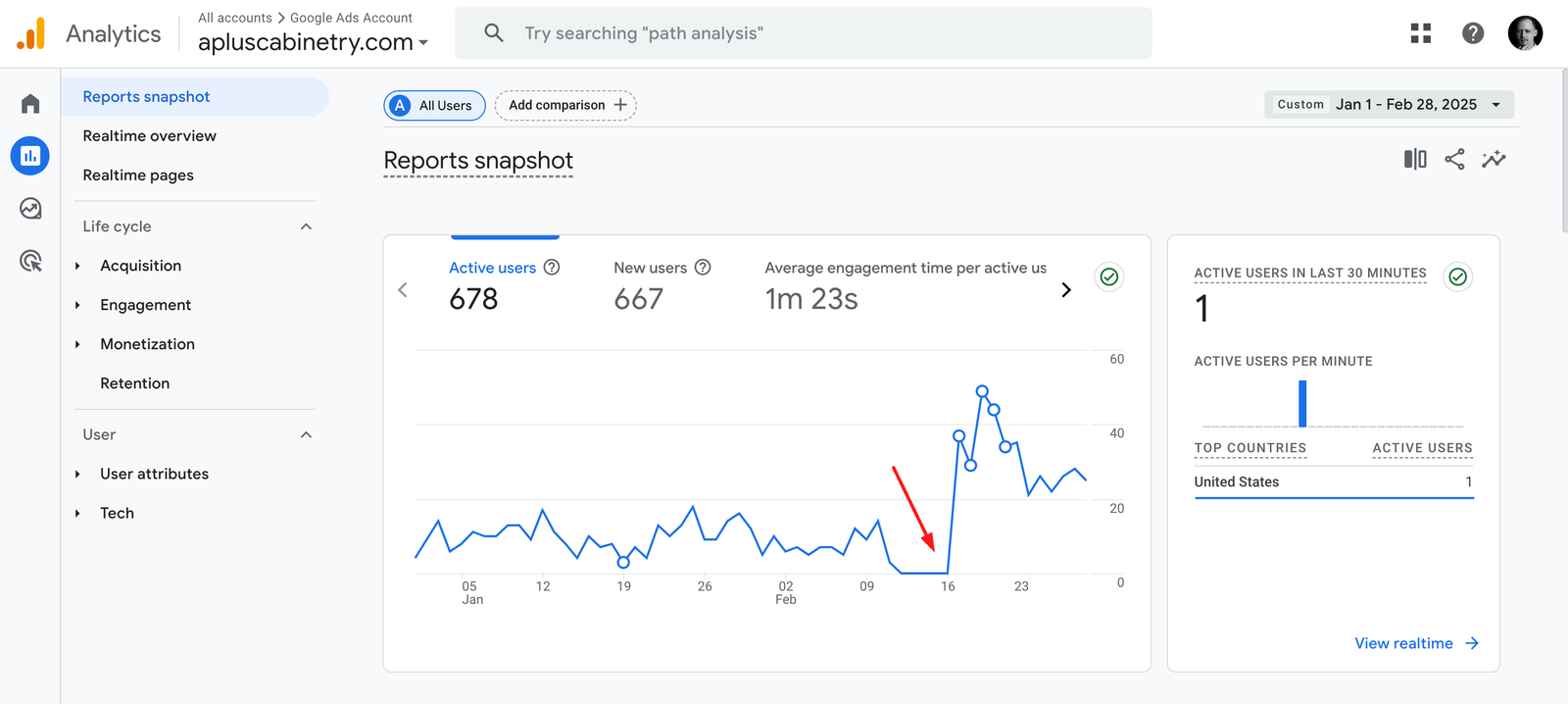Click the Edit comparisons columns icon
Screen dimensions: 1568x704
[x=1415, y=159]
